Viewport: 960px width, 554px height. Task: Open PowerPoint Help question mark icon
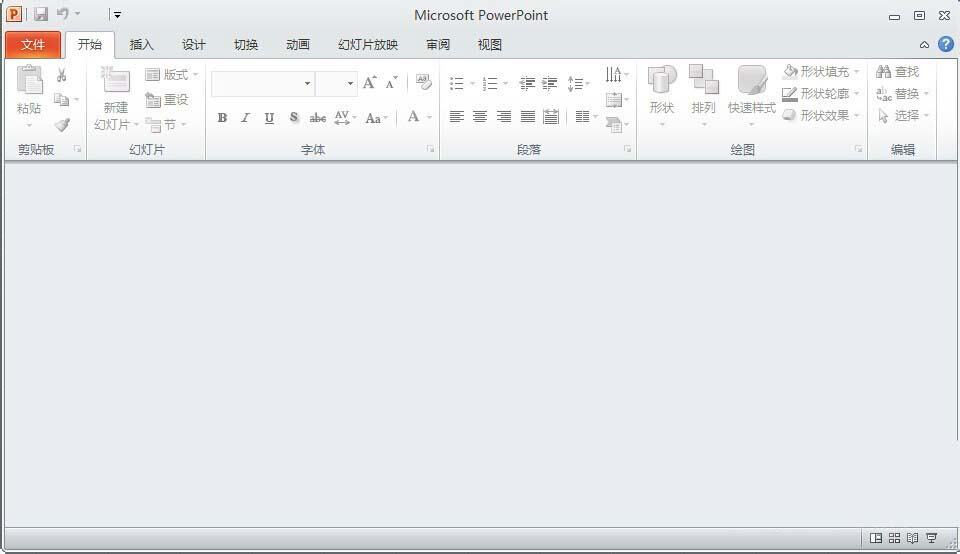click(x=945, y=44)
